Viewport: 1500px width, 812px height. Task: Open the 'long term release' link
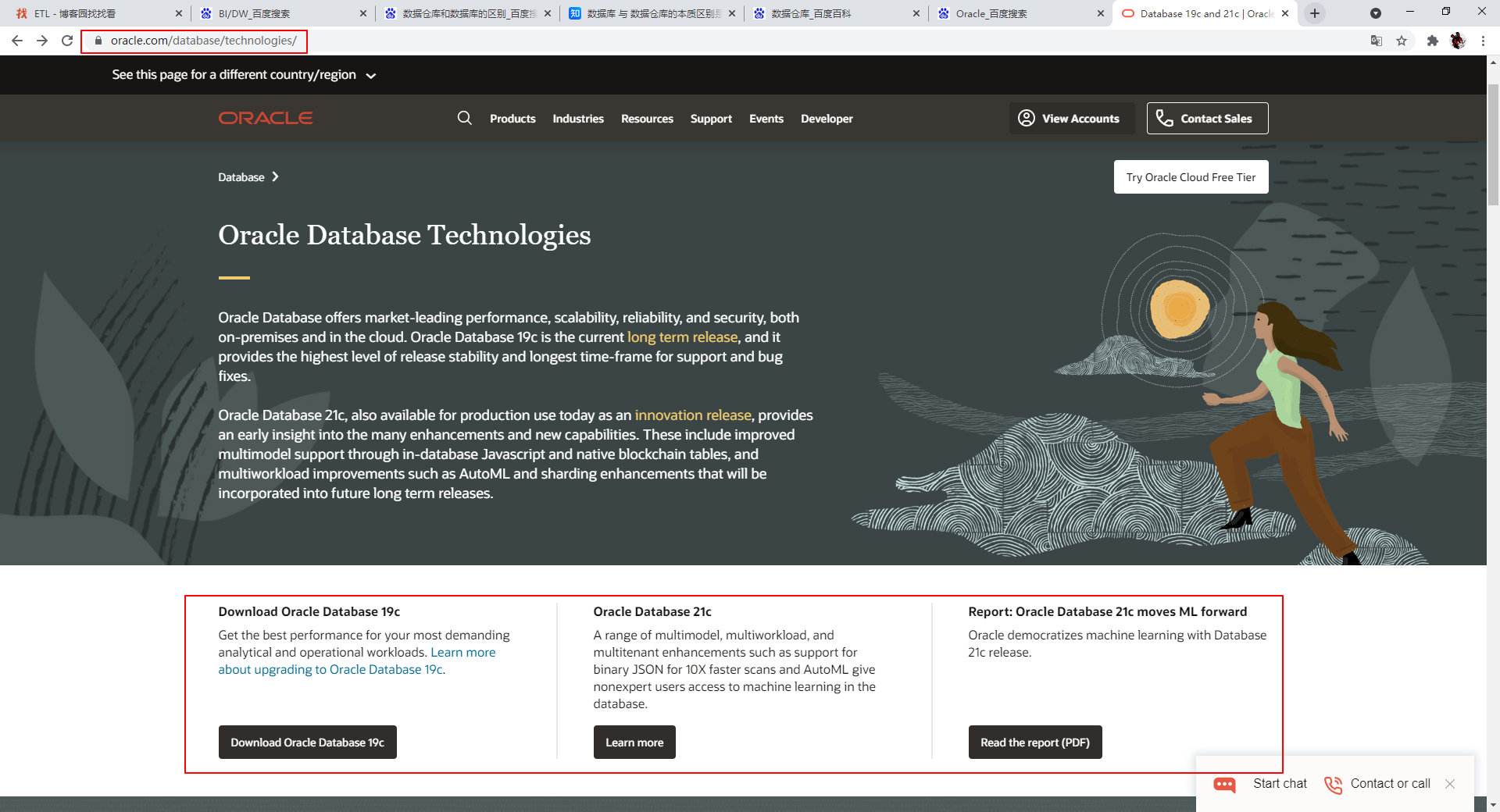[x=682, y=337]
